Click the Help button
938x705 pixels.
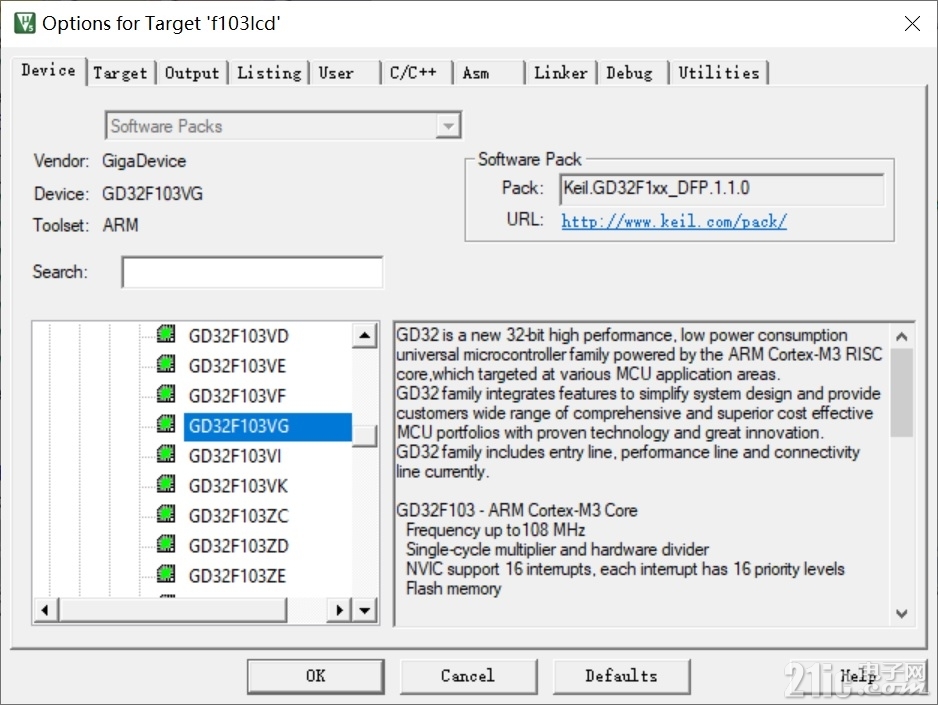[857, 676]
